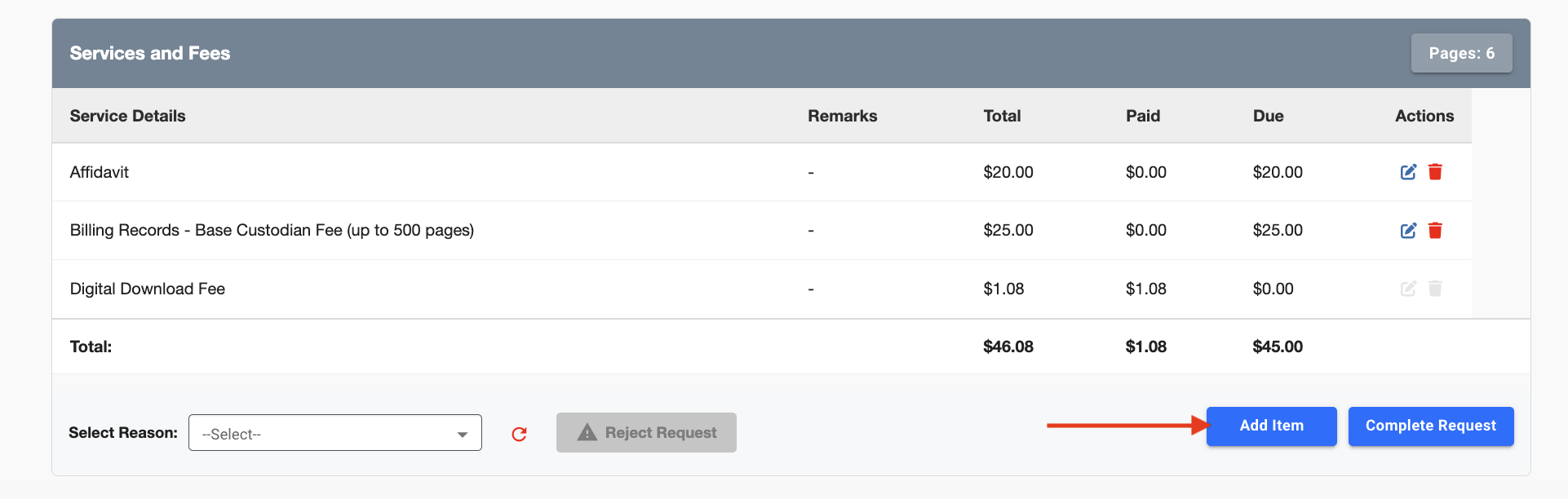Click the red refresh reason icon
This screenshot has width=1568, height=499.
(519, 434)
